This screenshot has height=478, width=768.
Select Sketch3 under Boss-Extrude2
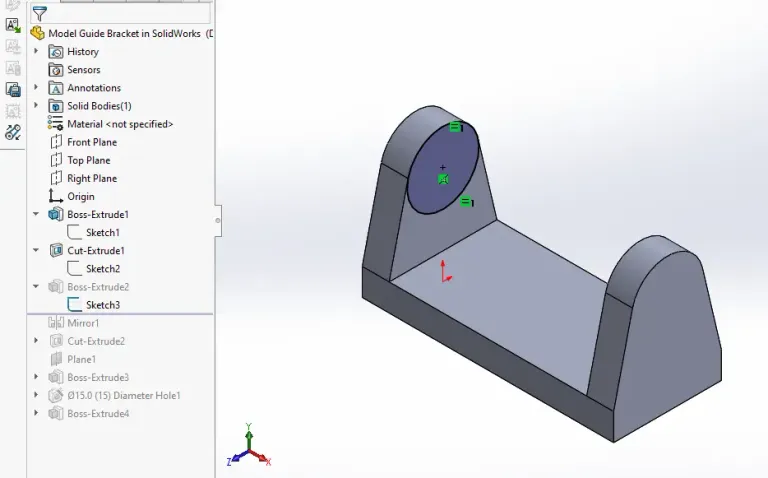[102, 305]
